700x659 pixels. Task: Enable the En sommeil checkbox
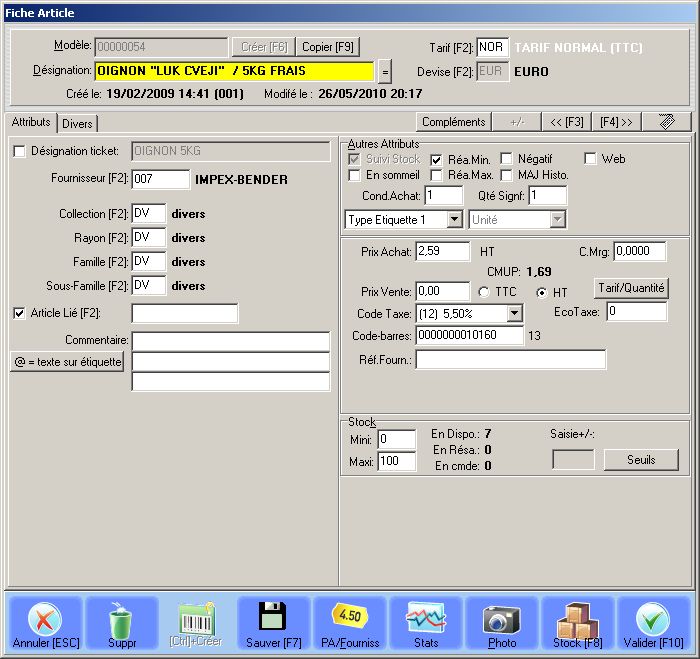coord(354,175)
